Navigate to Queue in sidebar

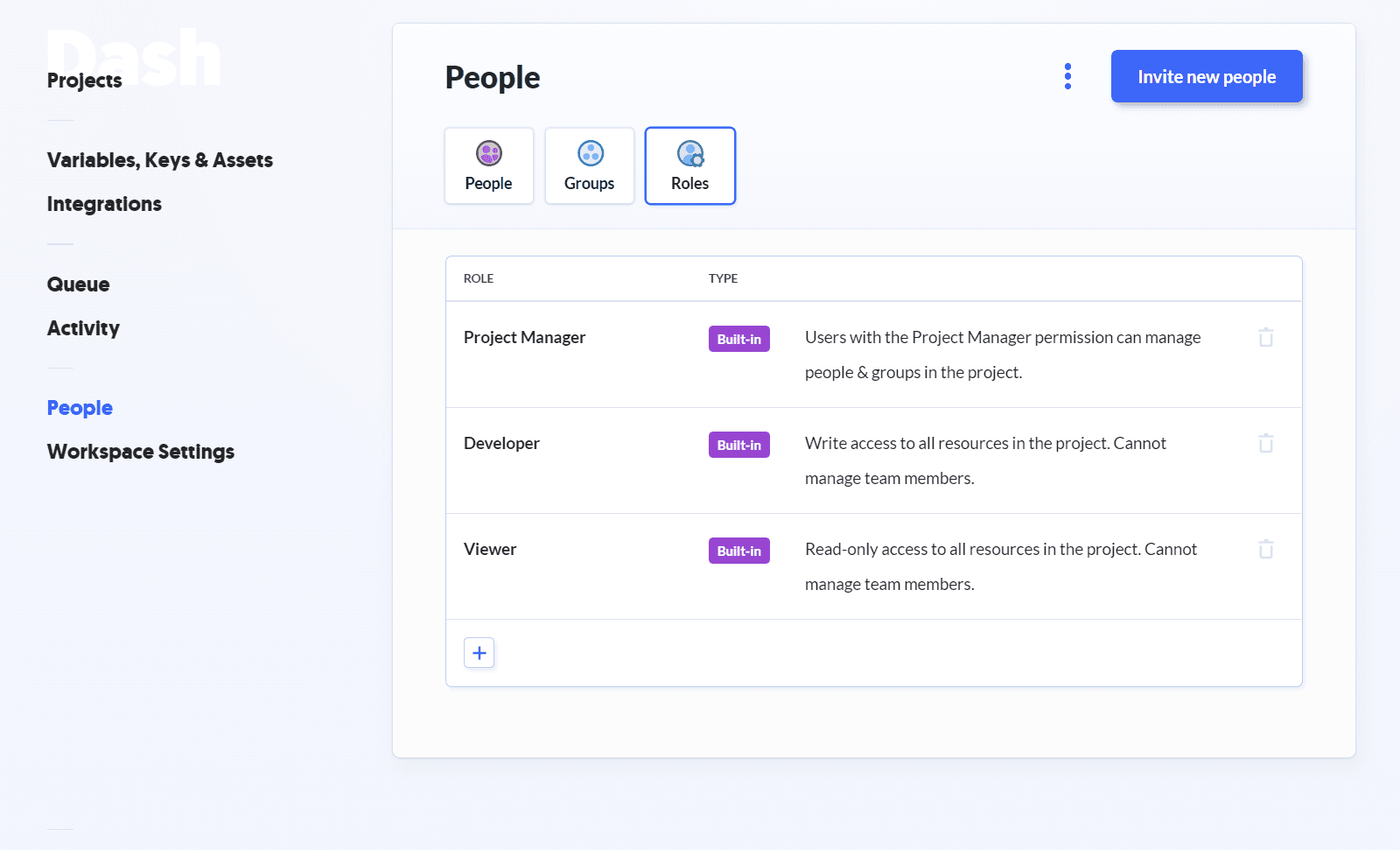click(78, 285)
